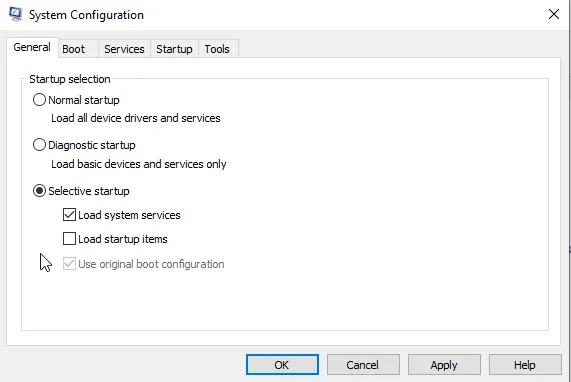Open Help for System Configuration
Screen dimensions: 571x382
tap(525, 365)
